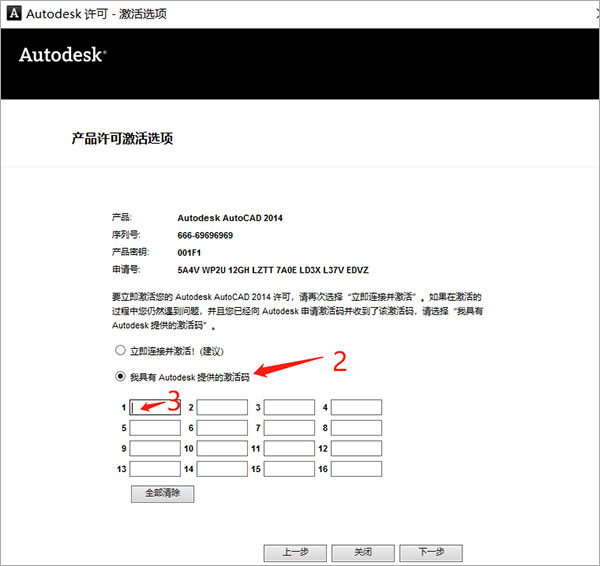Click the 全部清除 clear all button
This screenshot has height=566, width=600.
click(x=163, y=494)
